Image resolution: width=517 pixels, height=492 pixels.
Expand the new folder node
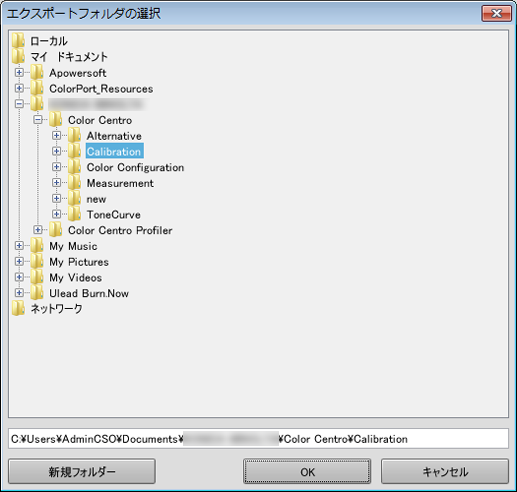click(x=57, y=198)
